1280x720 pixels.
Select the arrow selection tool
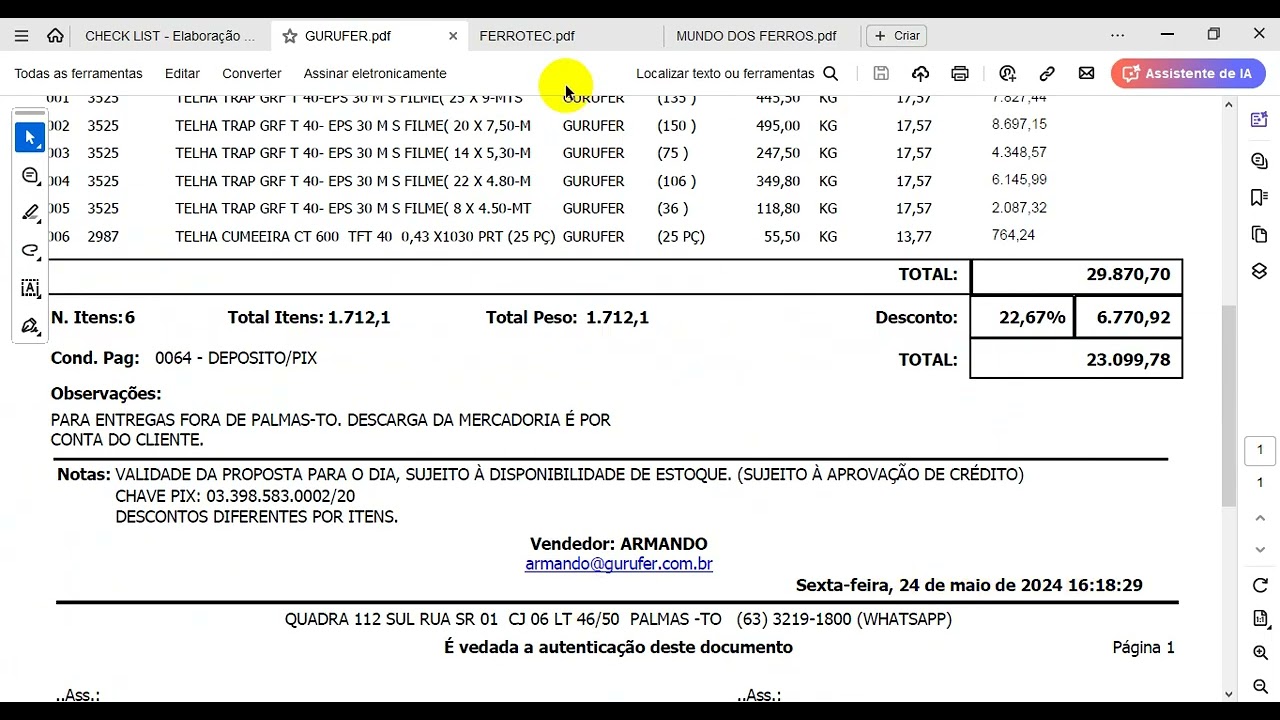click(x=30, y=137)
